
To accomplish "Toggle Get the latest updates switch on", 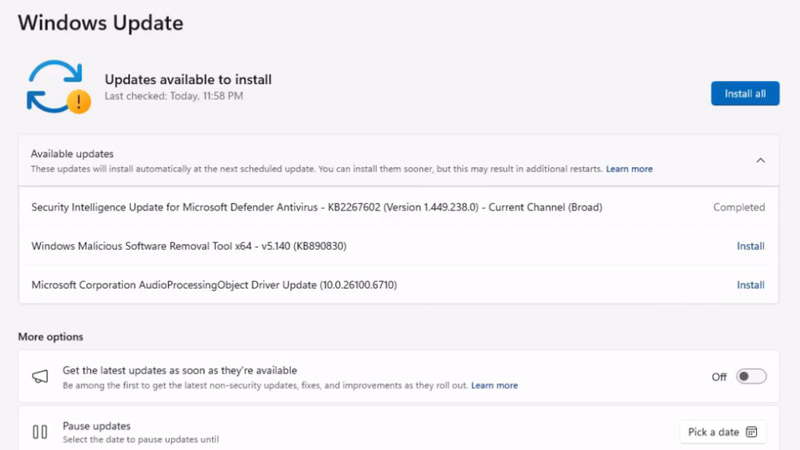I will (x=751, y=377).
